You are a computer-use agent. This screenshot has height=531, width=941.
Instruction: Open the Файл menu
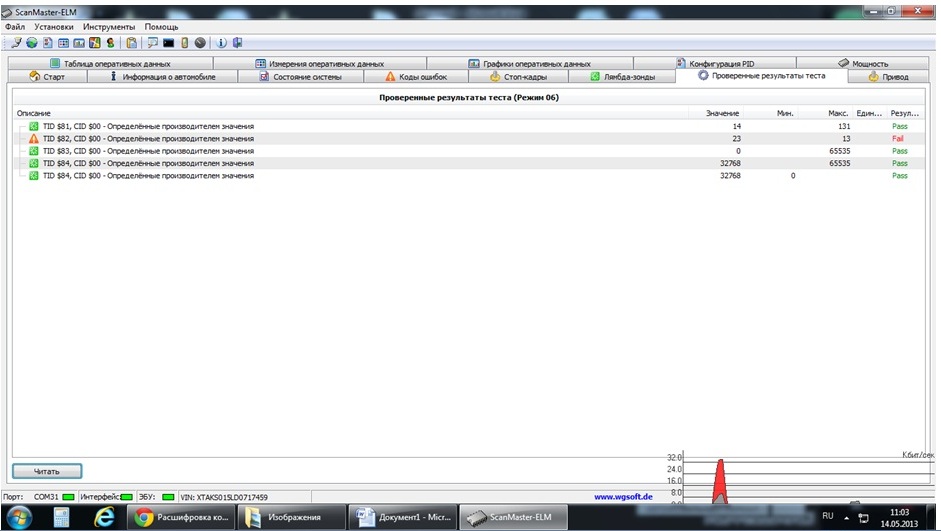click(15, 27)
